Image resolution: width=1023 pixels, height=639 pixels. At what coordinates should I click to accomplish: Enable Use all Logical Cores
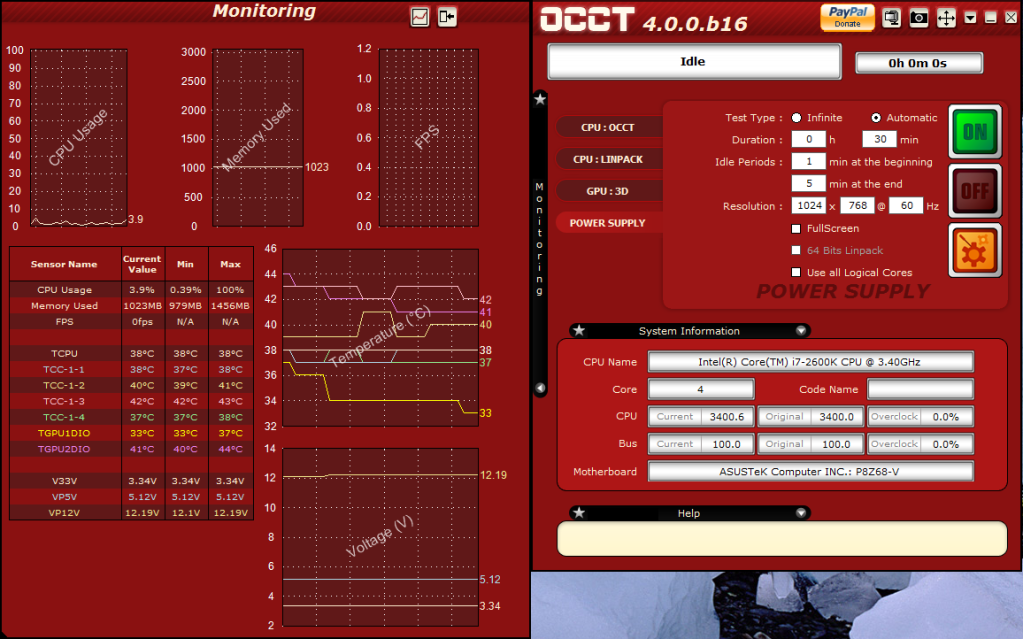[x=796, y=272]
